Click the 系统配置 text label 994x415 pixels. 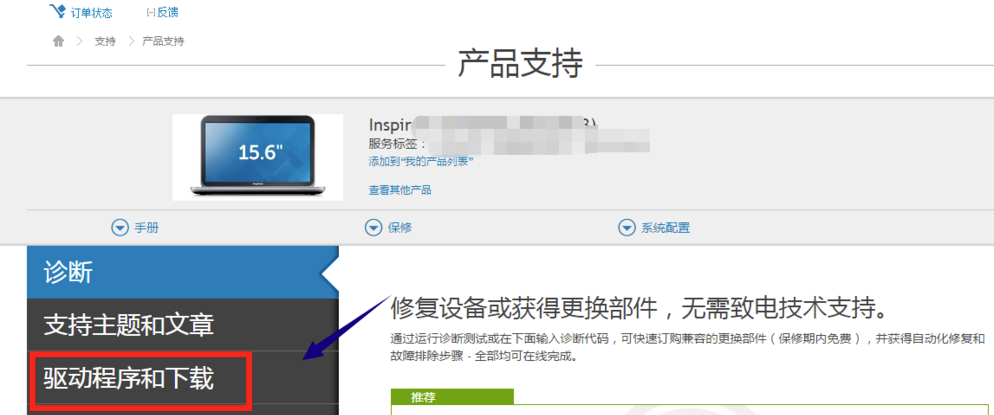tap(665, 228)
